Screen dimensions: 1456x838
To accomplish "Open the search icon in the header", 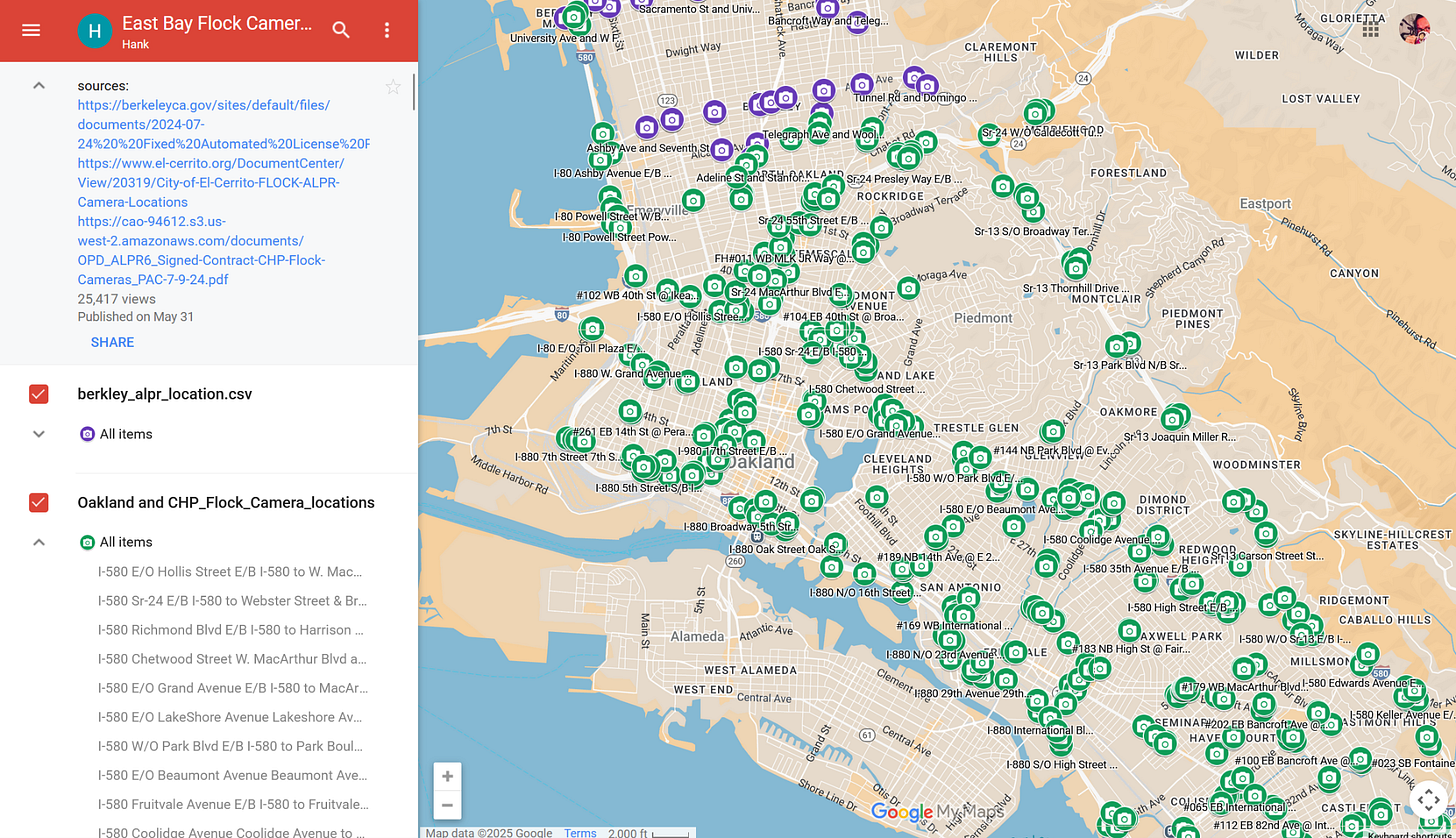I will (340, 30).
